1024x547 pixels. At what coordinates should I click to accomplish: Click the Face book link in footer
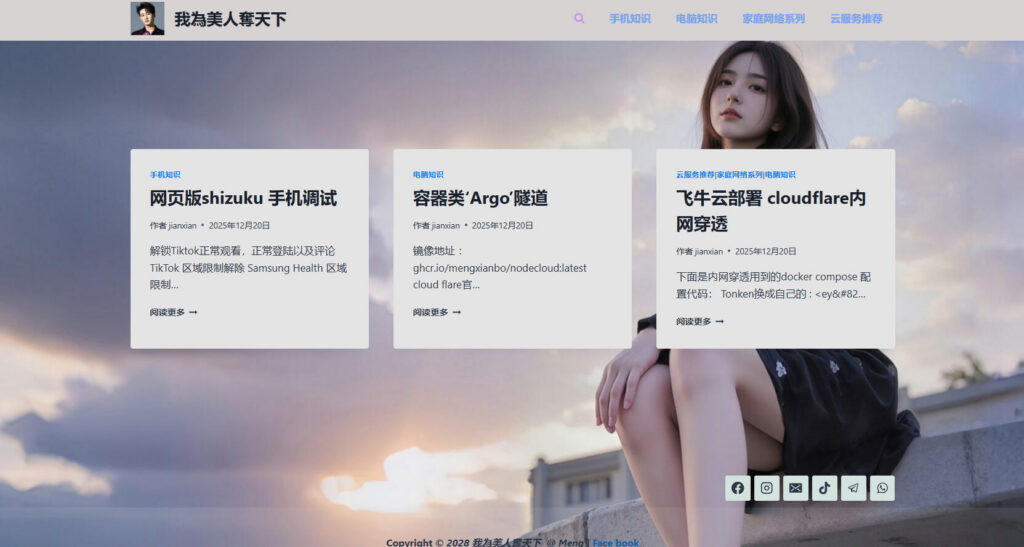click(615, 542)
